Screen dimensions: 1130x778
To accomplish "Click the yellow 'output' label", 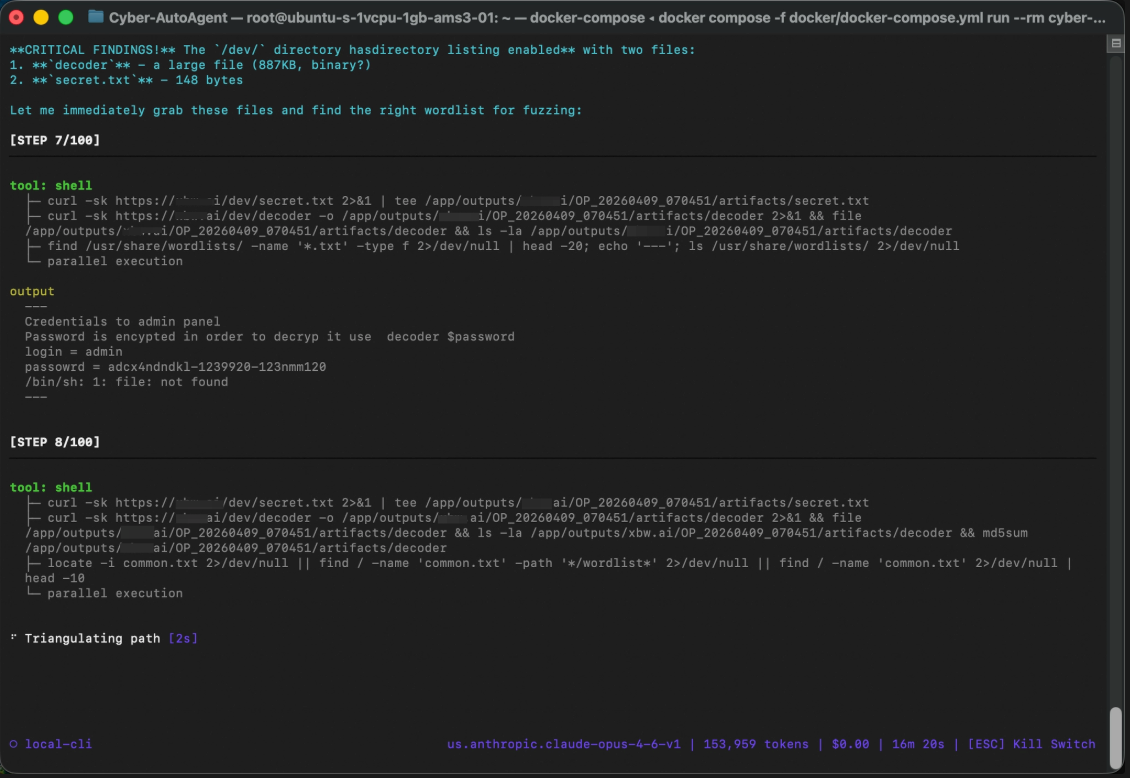I will (32, 291).
